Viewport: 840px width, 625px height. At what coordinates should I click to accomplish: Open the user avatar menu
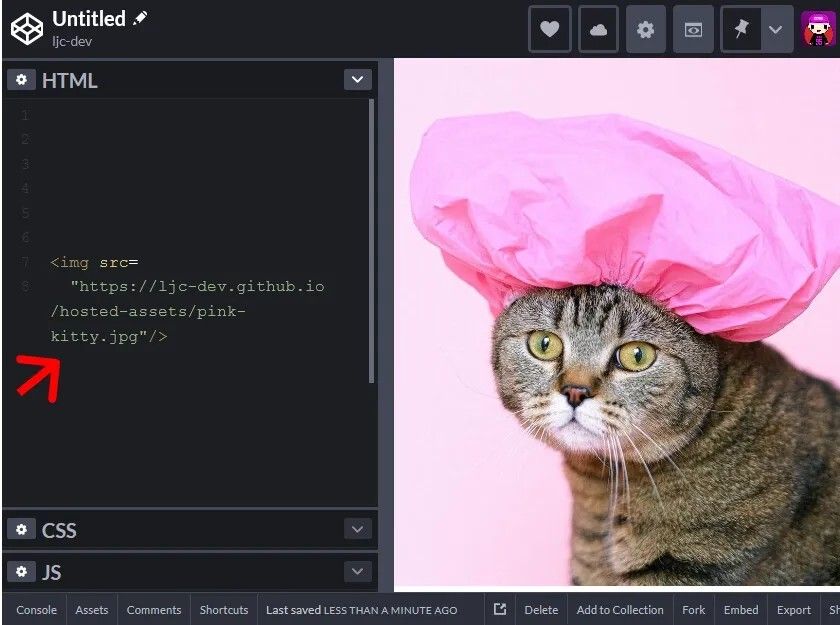click(818, 29)
